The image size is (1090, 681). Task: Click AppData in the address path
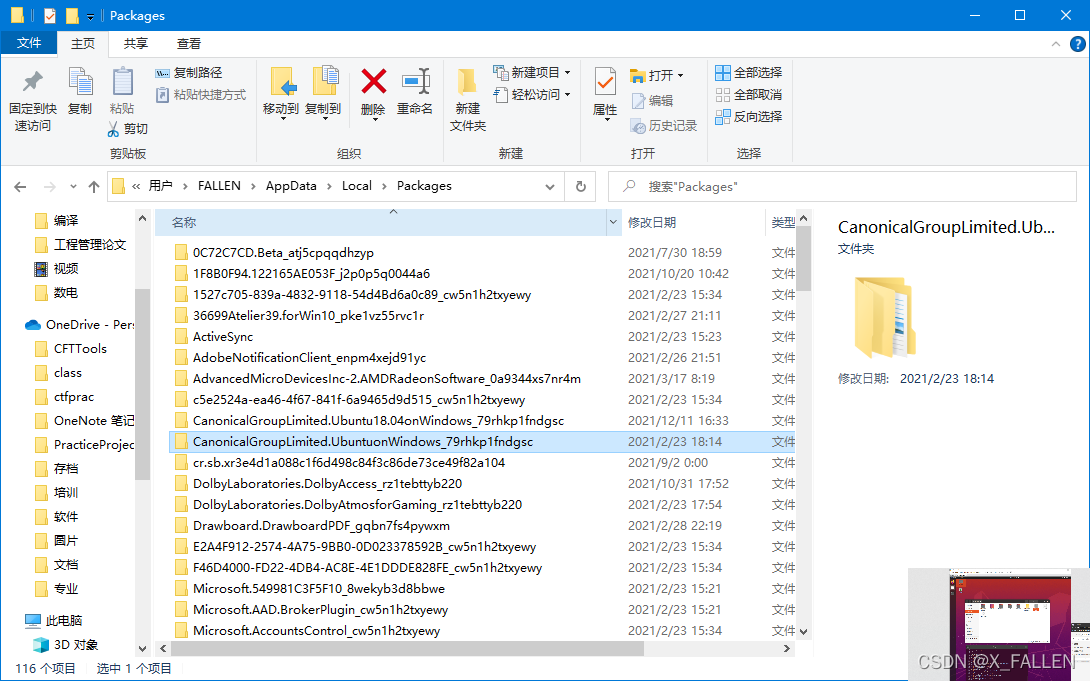(x=291, y=186)
